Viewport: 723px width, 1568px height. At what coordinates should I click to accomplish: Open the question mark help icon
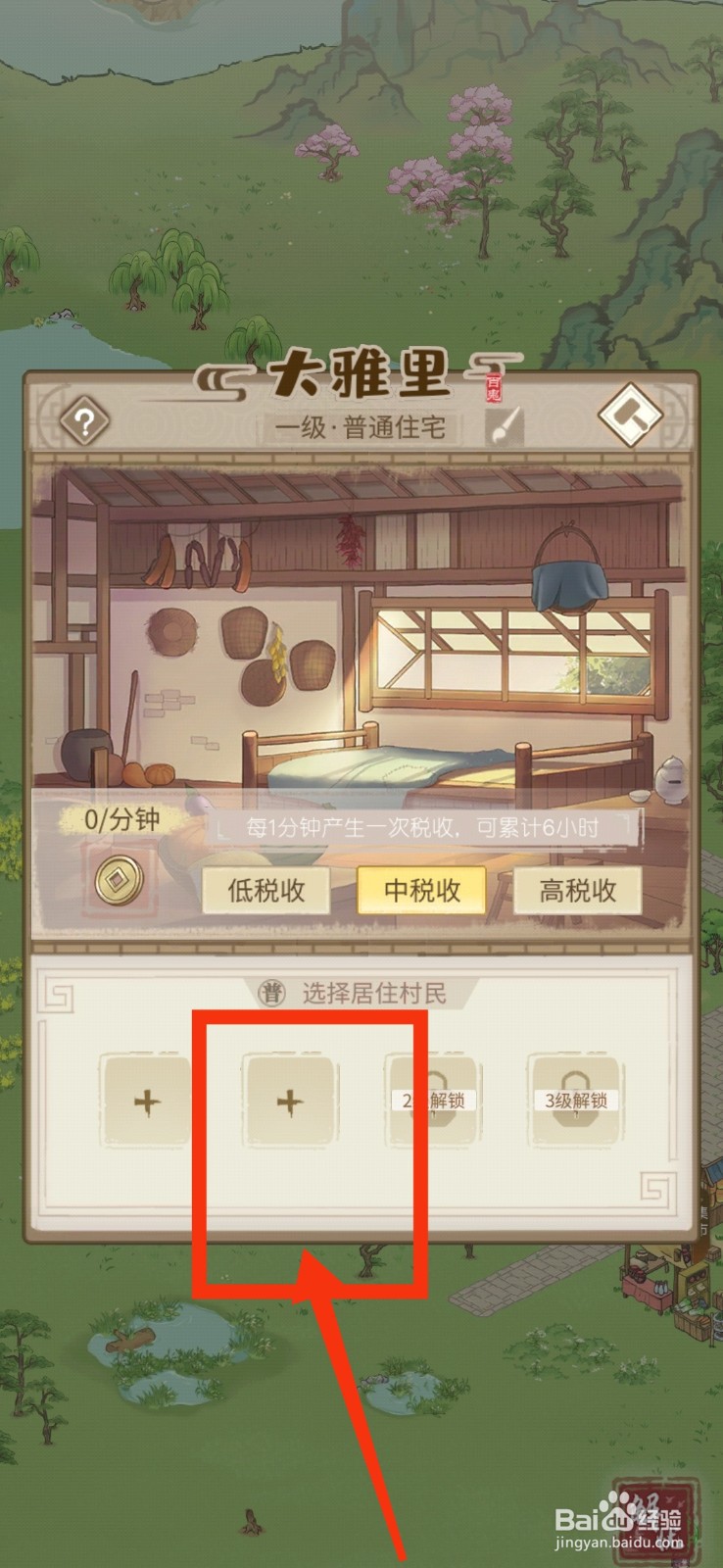click(85, 421)
